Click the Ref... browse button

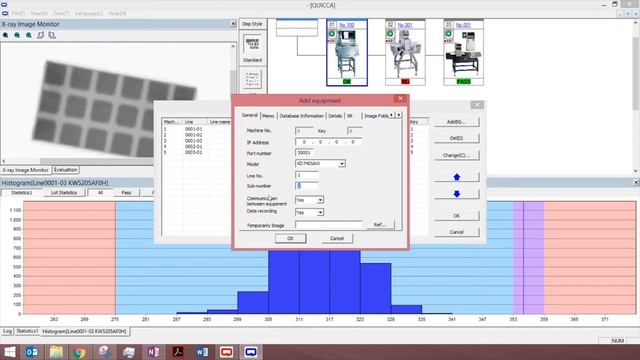click(380, 225)
